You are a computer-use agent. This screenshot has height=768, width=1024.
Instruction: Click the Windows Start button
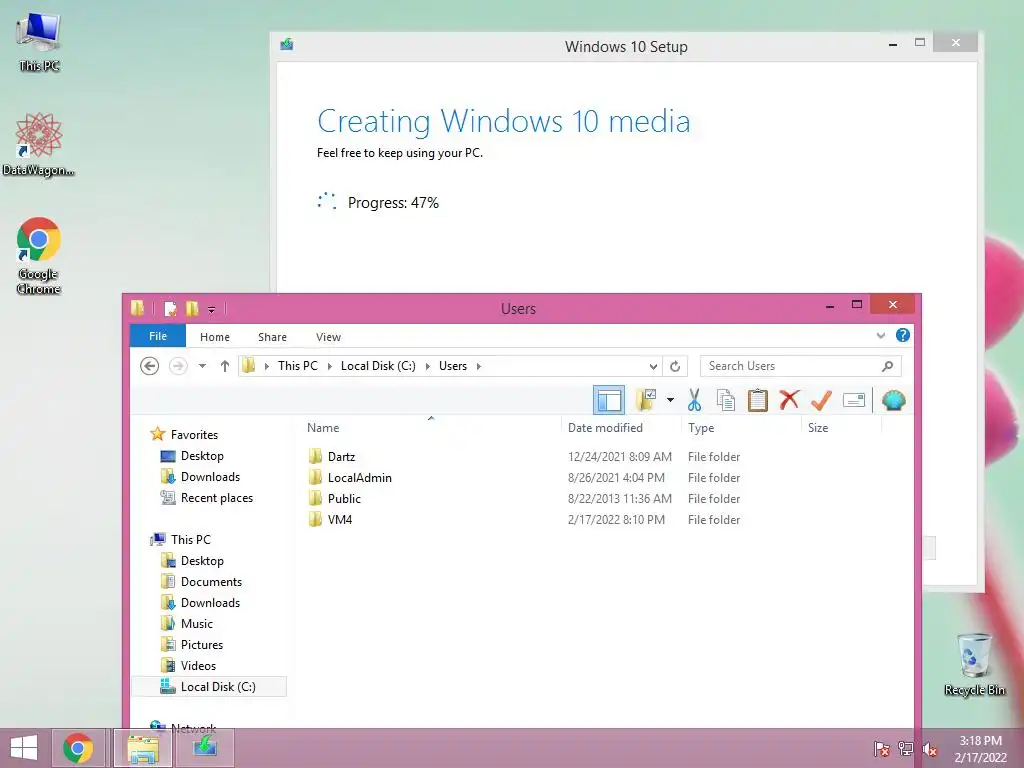[x=24, y=748]
